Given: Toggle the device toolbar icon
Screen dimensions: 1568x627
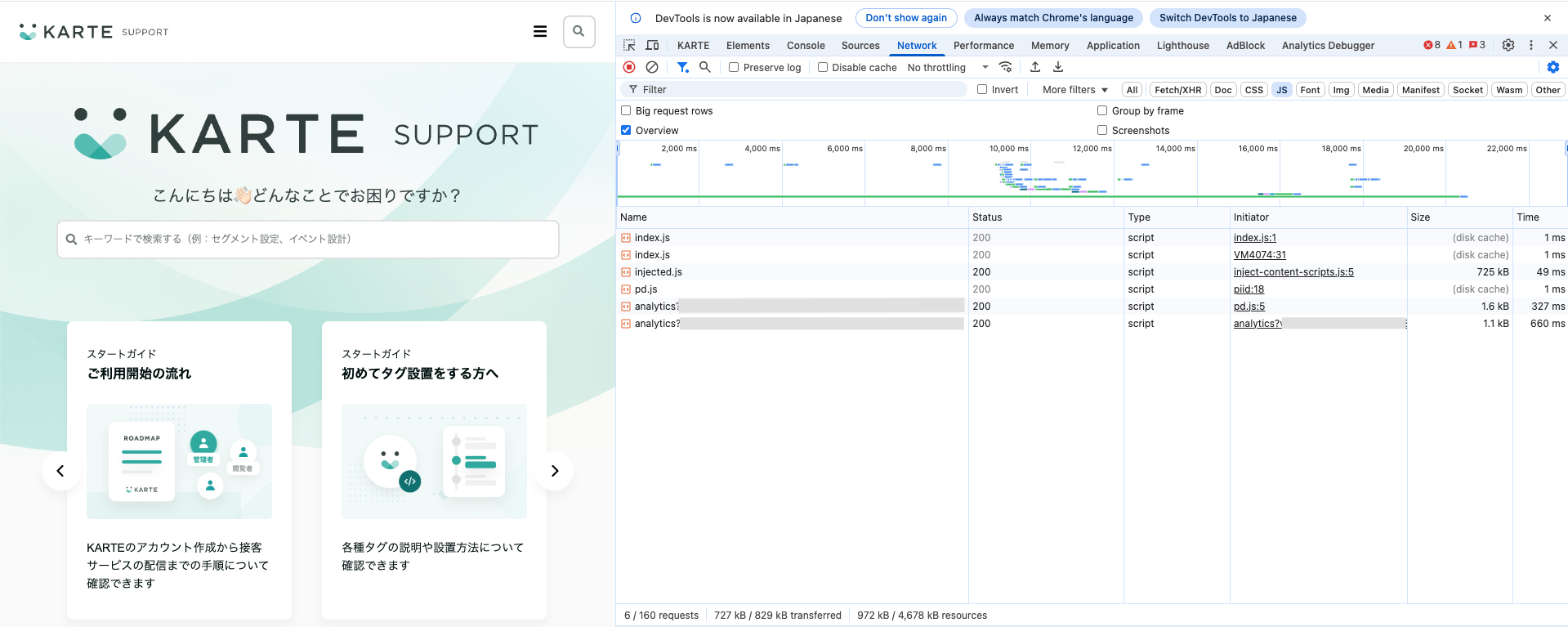Looking at the screenshot, I should [x=652, y=46].
